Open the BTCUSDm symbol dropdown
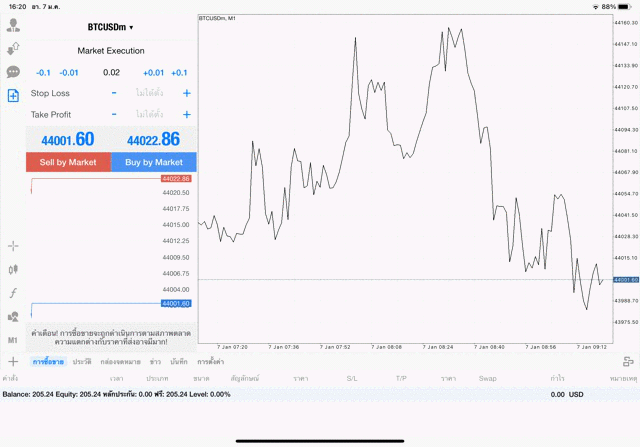This screenshot has width=640, height=447. (111, 27)
